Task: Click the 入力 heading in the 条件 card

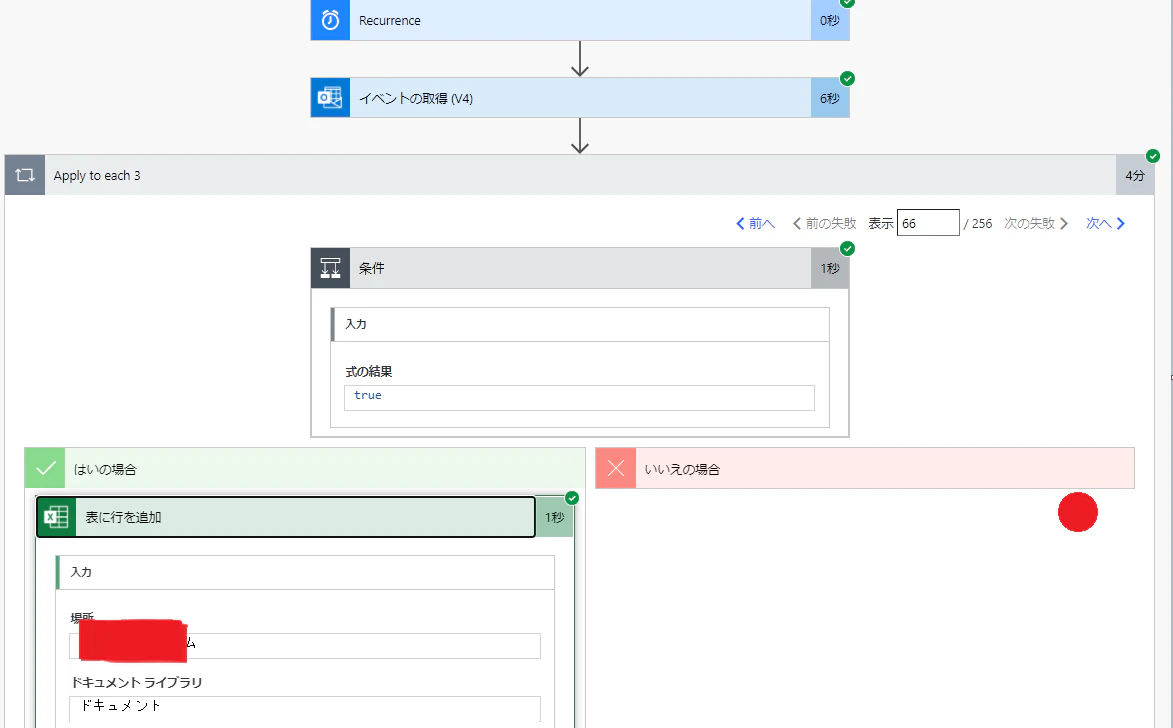Action: tap(355, 324)
